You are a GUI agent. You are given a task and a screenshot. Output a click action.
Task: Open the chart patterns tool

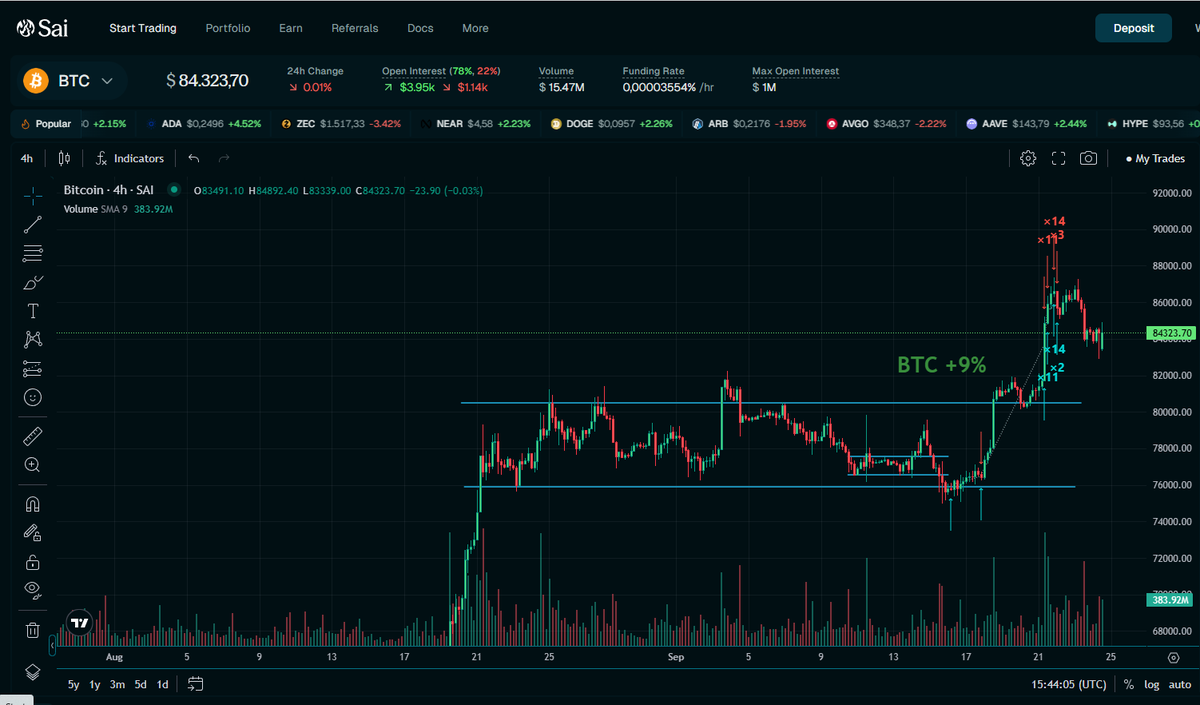pyautogui.click(x=33, y=340)
